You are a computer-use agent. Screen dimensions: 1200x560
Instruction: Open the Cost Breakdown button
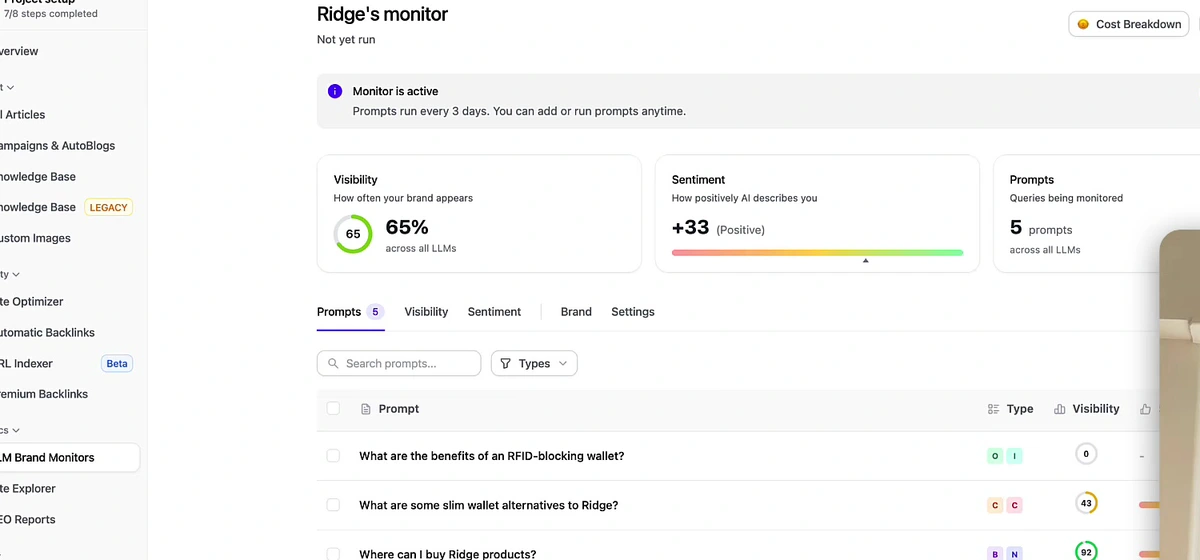1128,24
